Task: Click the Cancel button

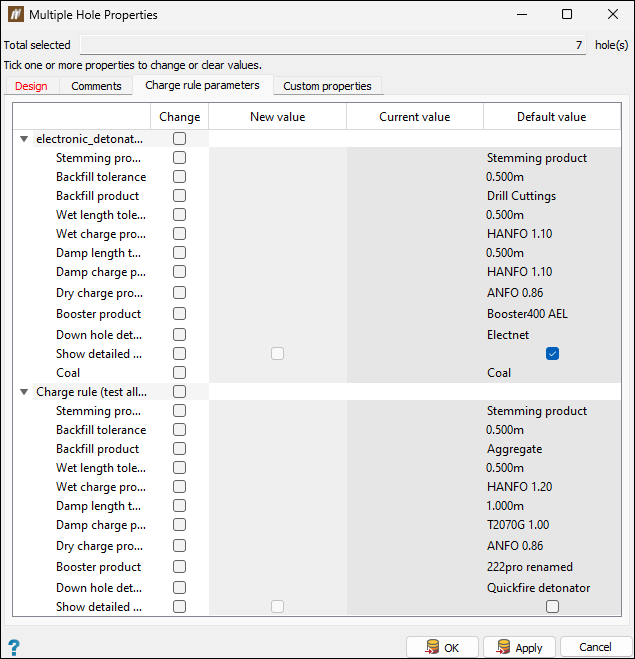Action: [x=595, y=647]
